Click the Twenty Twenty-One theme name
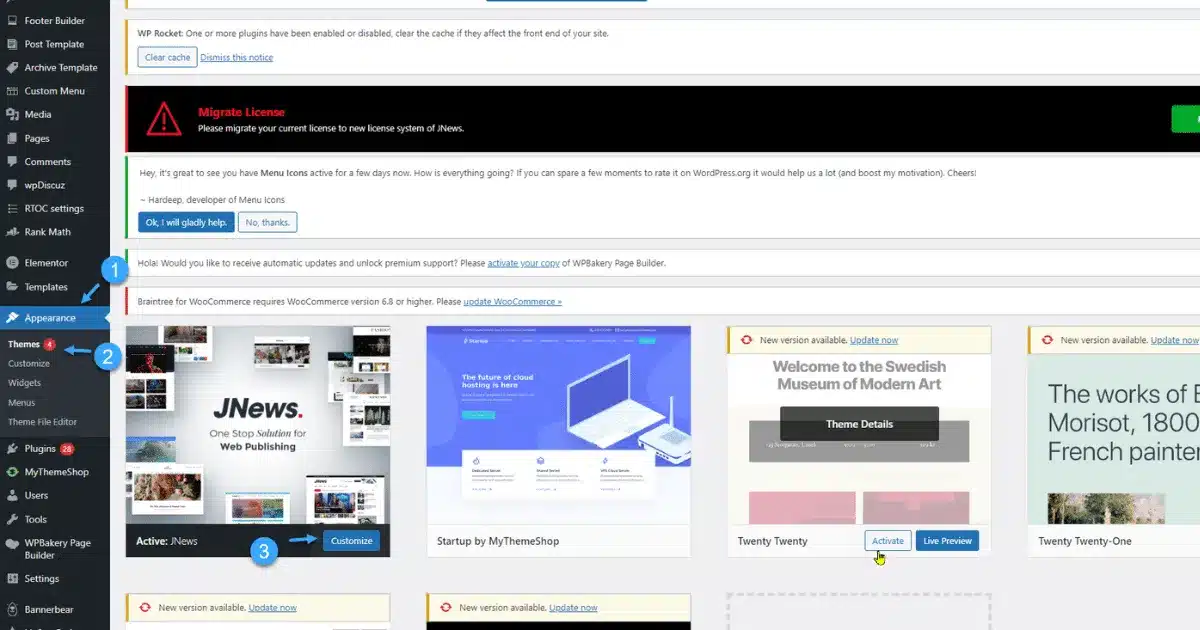This screenshot has width=1200, height=630. [1084, 541]
